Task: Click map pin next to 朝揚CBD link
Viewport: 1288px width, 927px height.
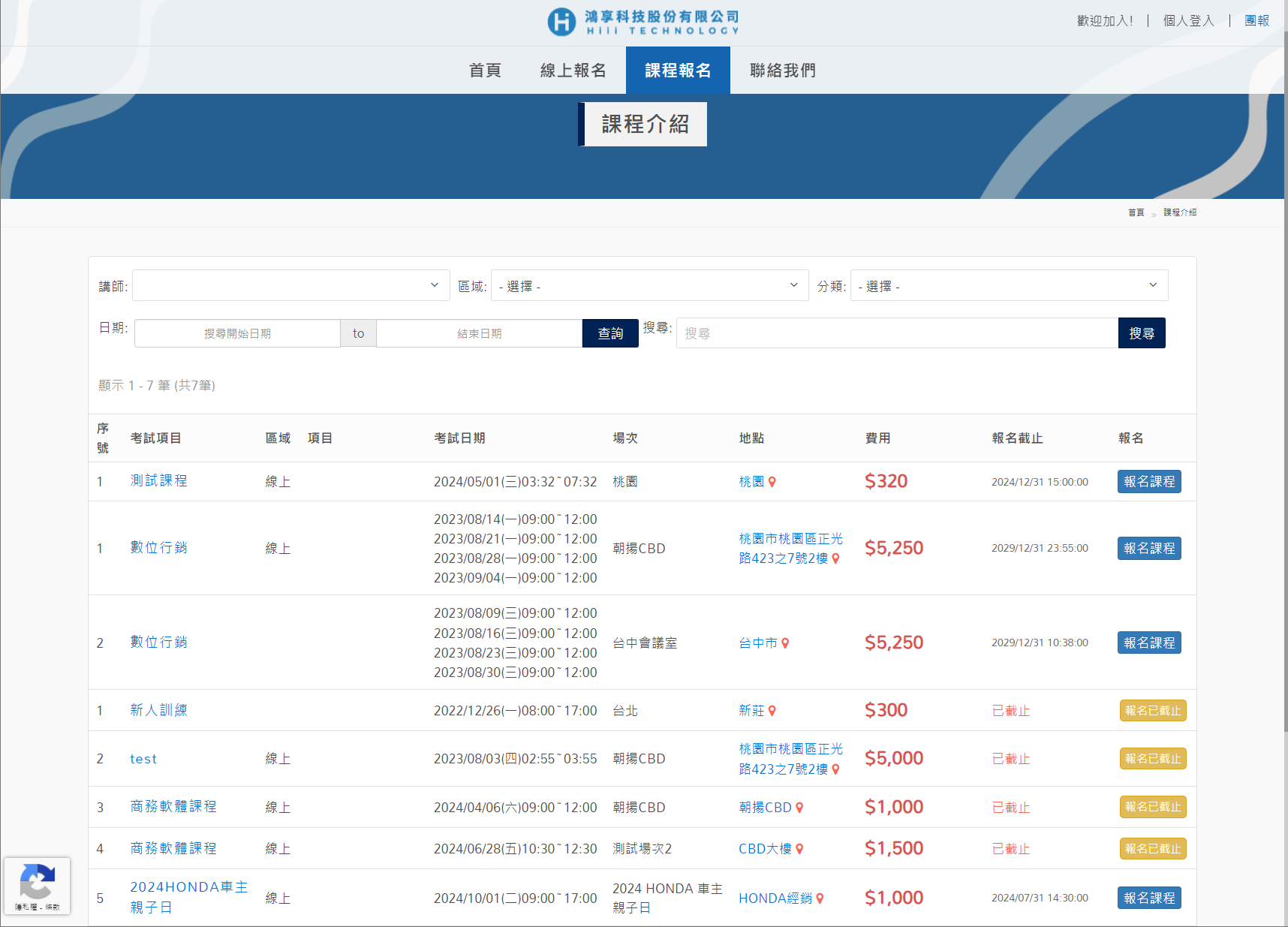Action: [799, 808]
